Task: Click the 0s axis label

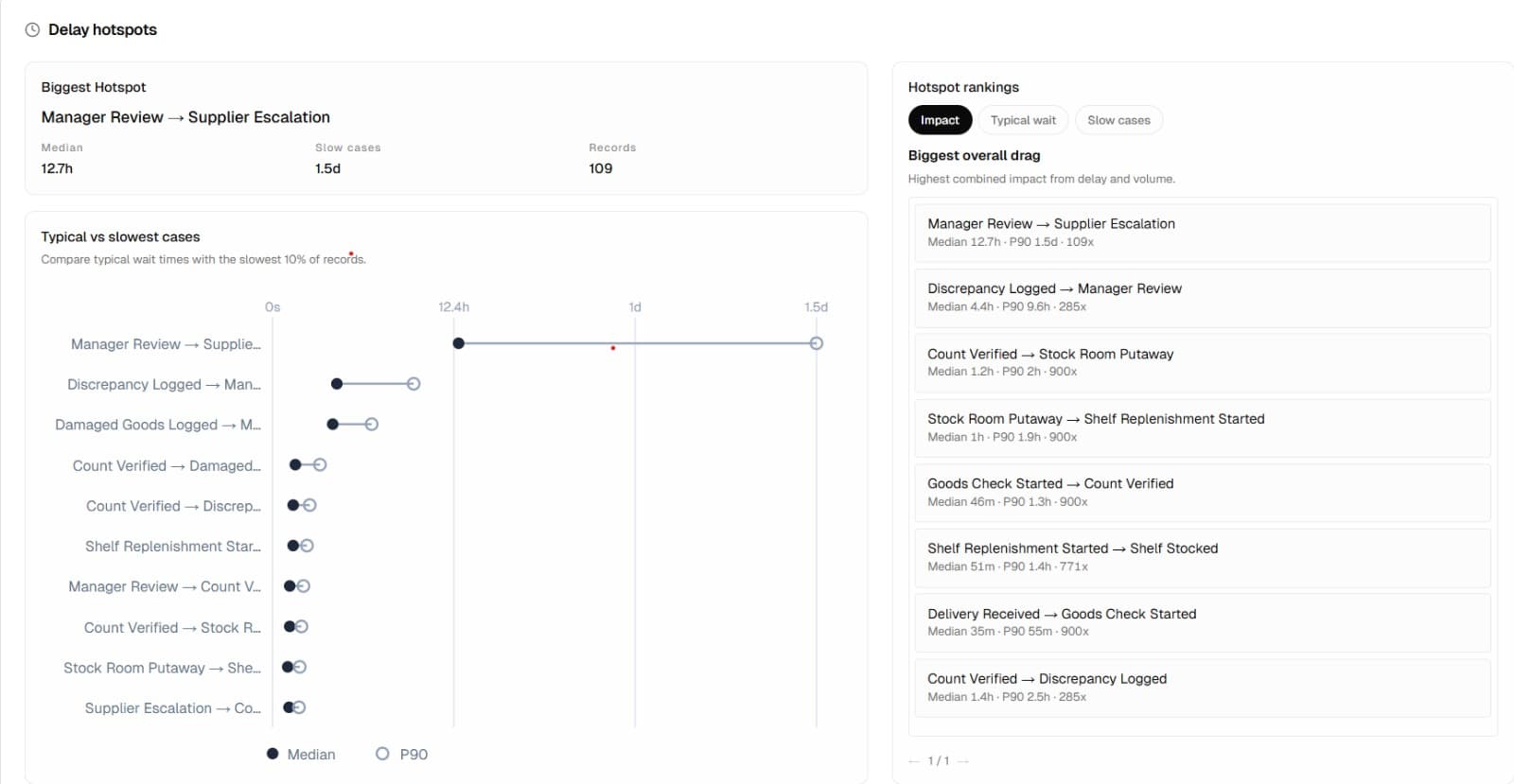Action: (x=273, y=307)
